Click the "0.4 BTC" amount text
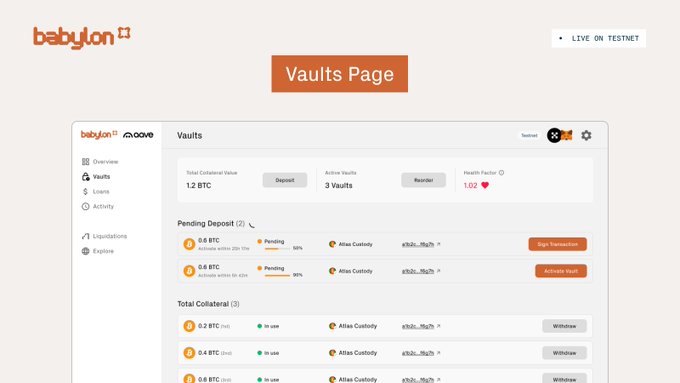Viewport: 680px width, 383px height. pos(209,353)
